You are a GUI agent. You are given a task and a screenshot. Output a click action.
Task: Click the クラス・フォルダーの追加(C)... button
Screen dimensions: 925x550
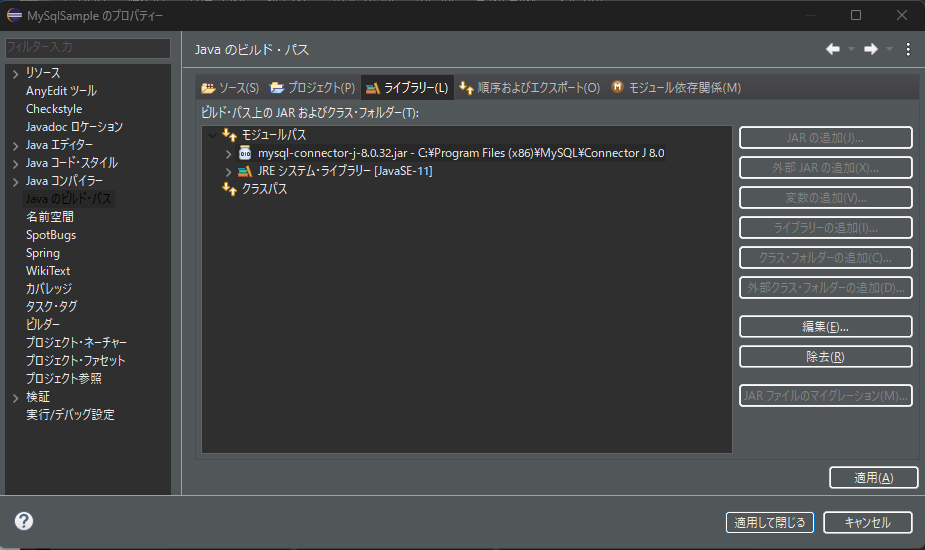[x=825, y=258]
